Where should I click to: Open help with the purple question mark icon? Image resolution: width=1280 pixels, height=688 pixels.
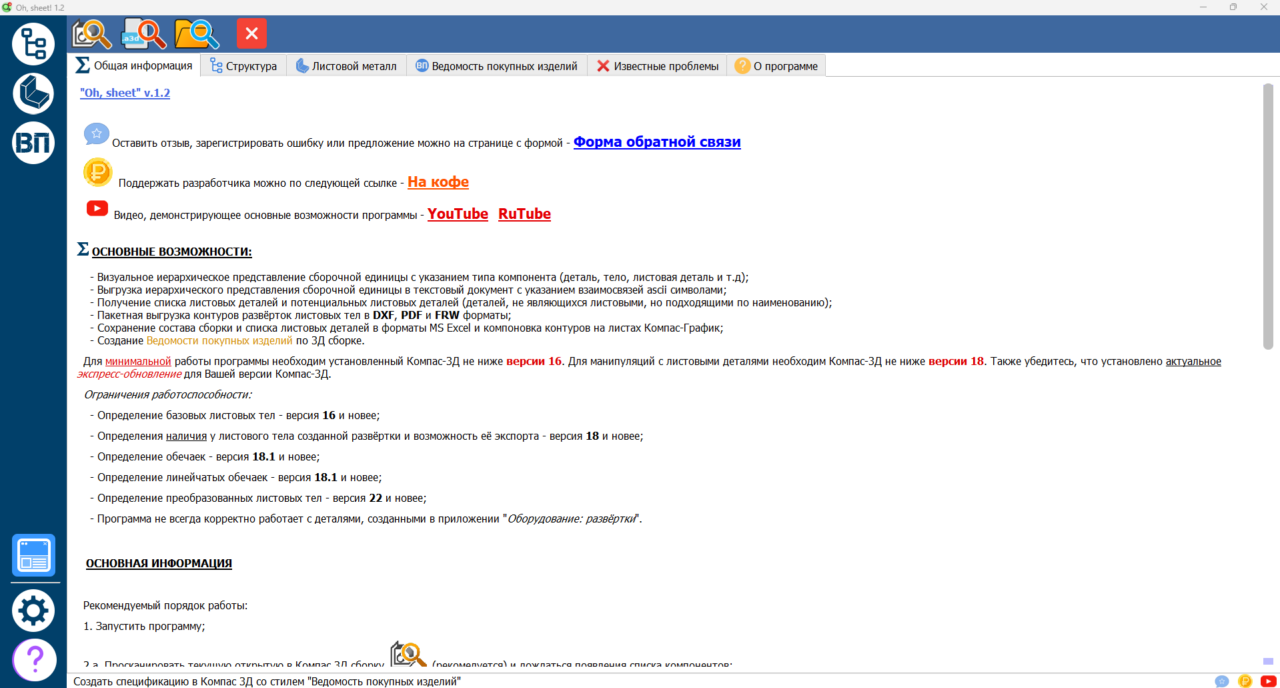pyautogui.click(x=33, y=660)
